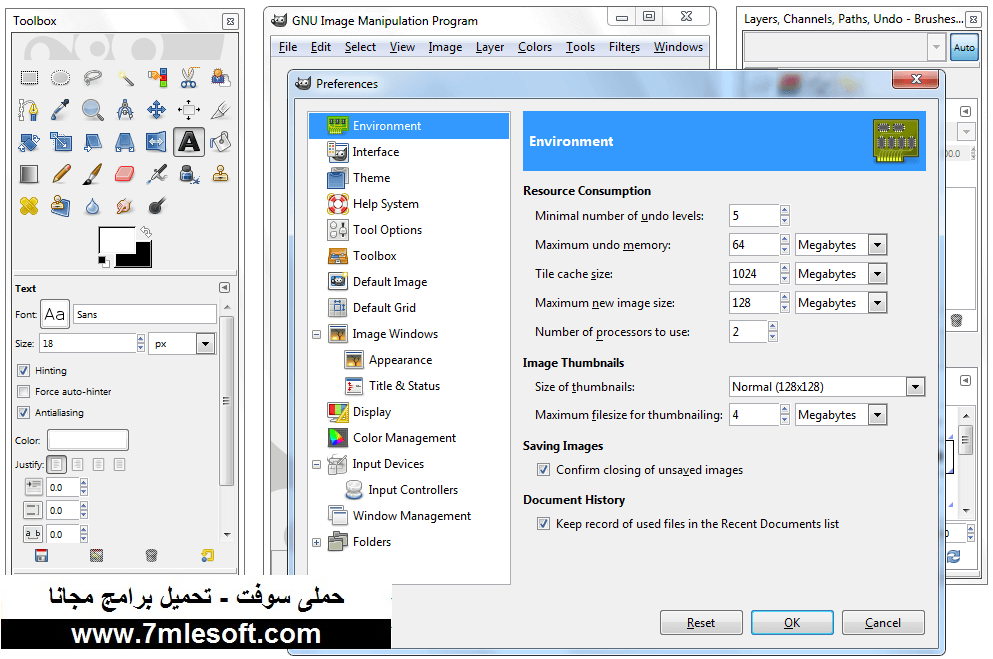Select the Ellipse Select tool
Image resolution: width=993 pixels, height=659 pixels.
(x=61, y=78)
